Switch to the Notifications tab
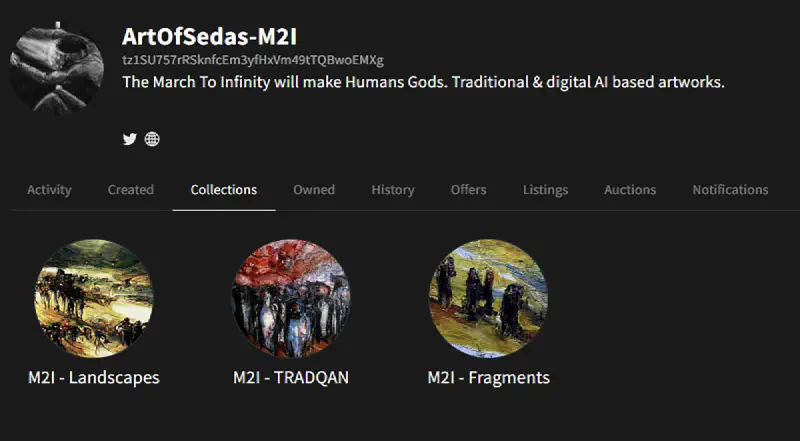This screenshot has width=800, height=441. pos(730,190)
